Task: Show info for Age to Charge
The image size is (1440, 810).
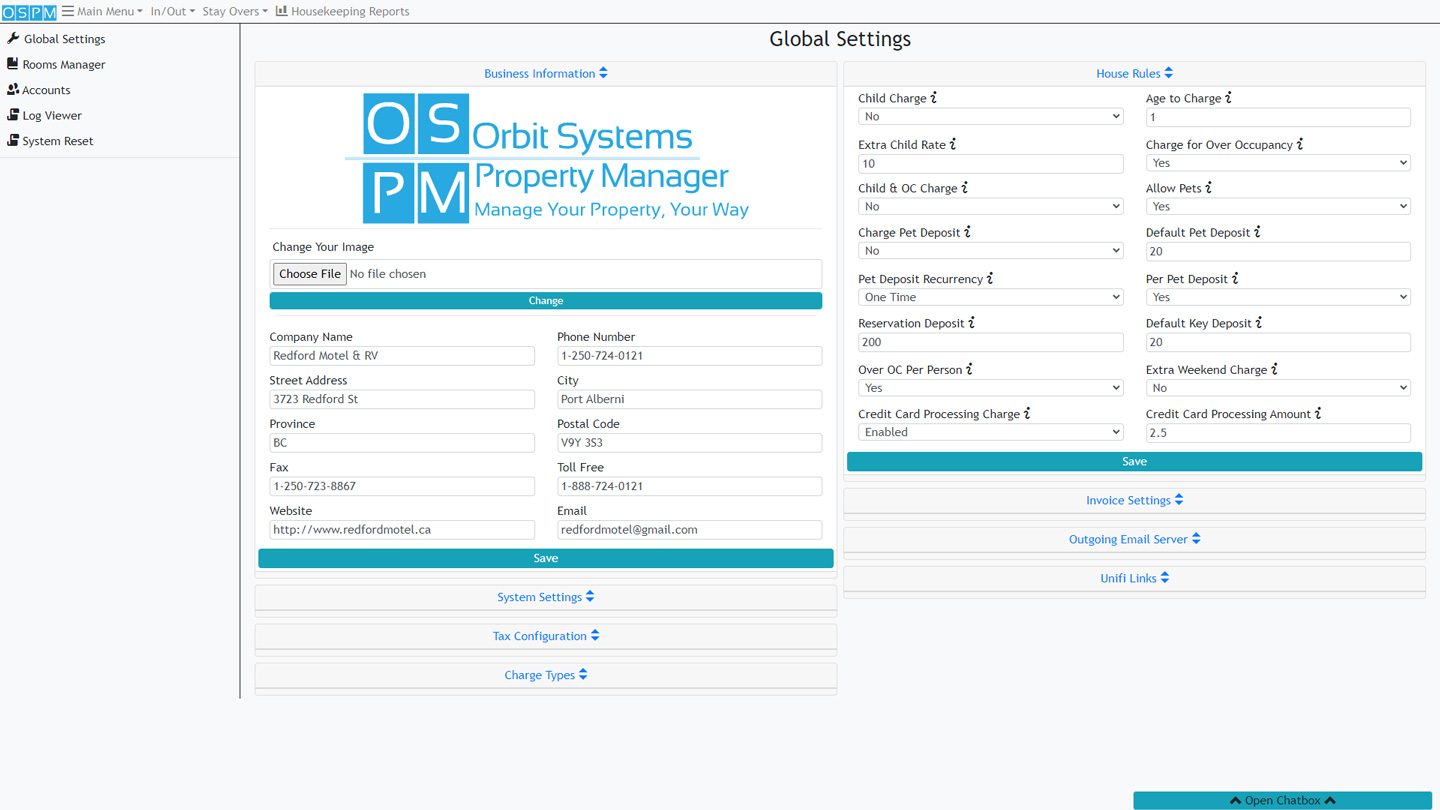Action: [x=1228, y=98]
